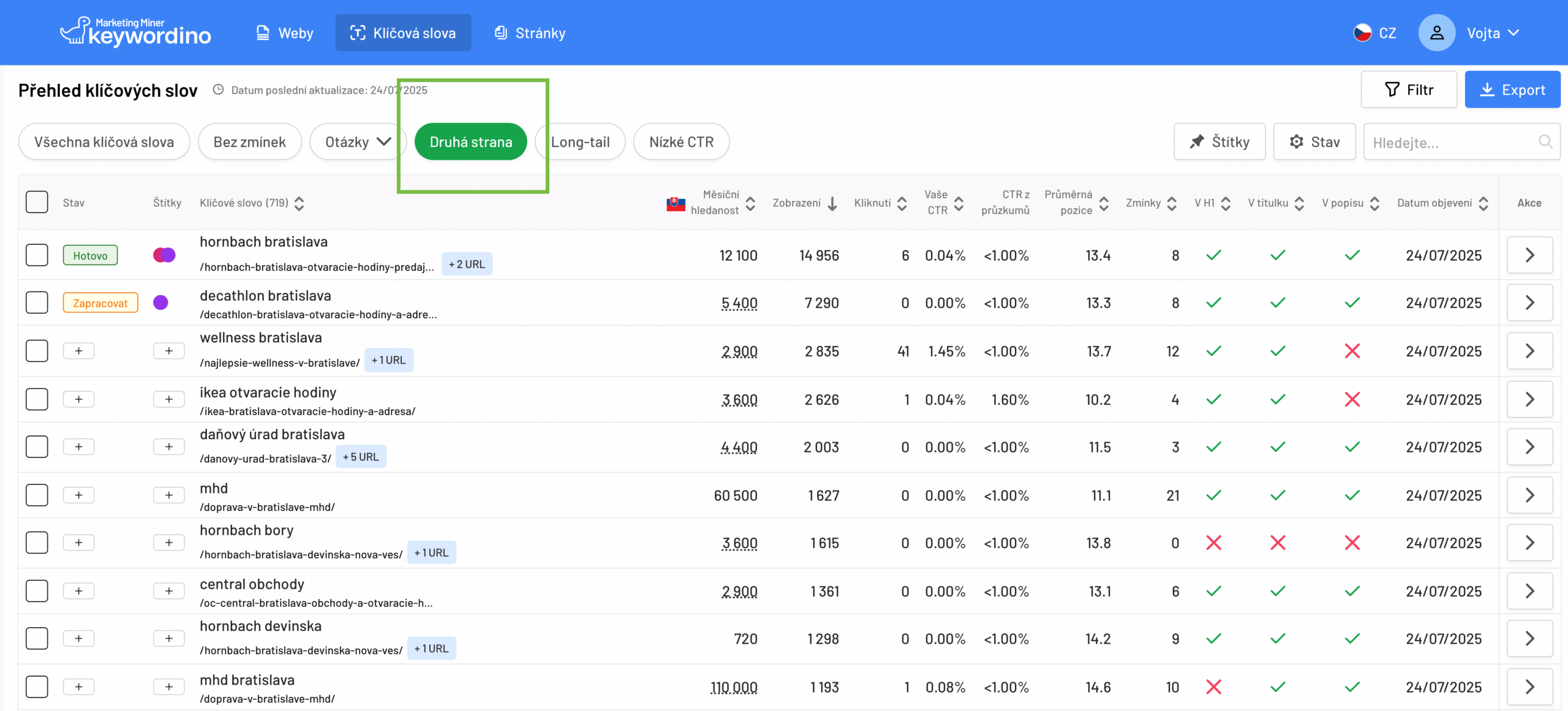This screenshot has width=1568, height=711.
Task: Check the hornbach bory row checkbox
Action: tap(37, 543)
